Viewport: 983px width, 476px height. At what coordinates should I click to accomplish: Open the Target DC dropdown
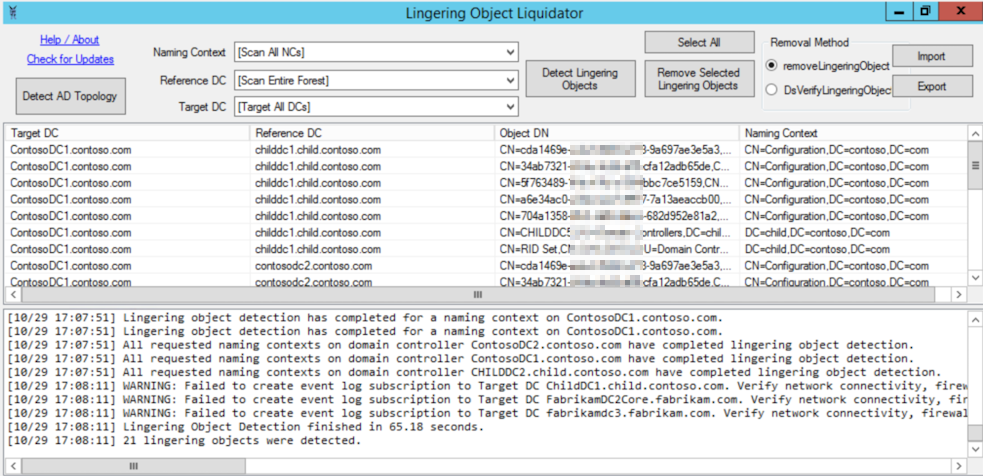pyautogui.click(x=376, y=107)
